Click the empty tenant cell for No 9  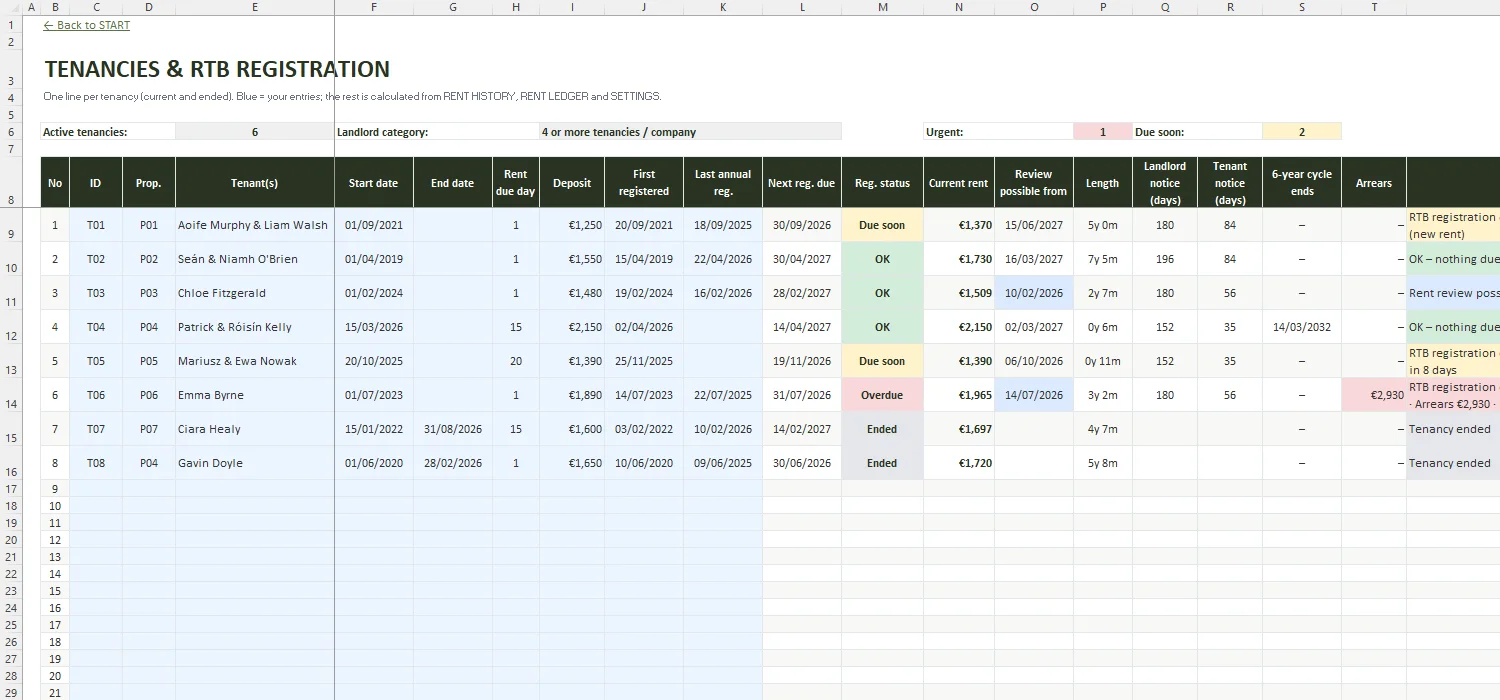255,488
